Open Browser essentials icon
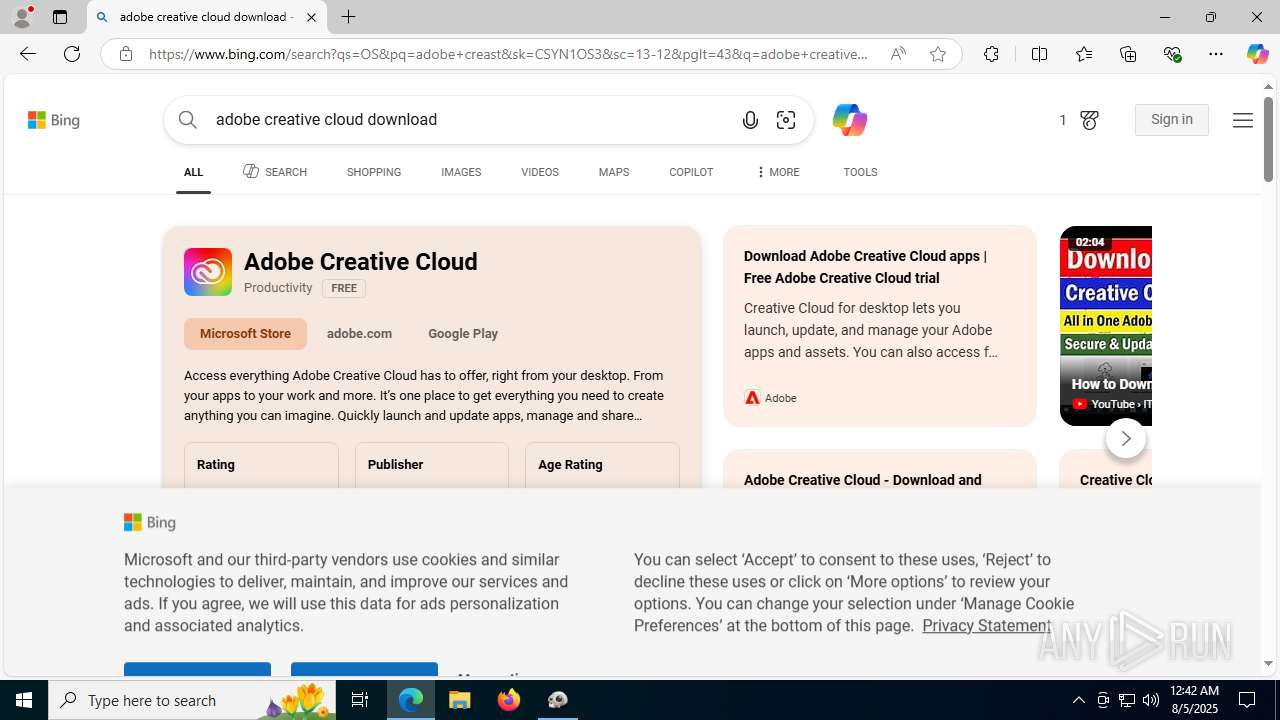The width and height of the screenshot is (1280, 720). [x=1172, y=54]
